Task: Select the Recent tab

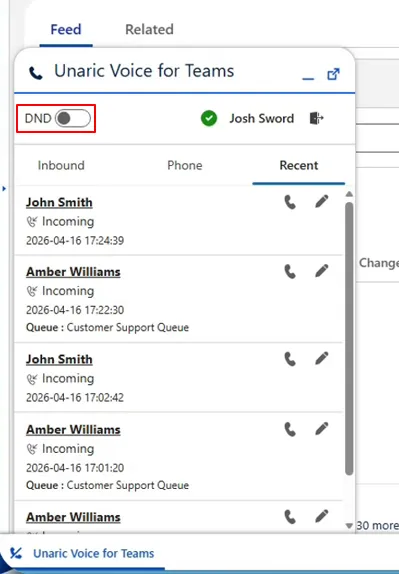Action: [x=299, y=165]
